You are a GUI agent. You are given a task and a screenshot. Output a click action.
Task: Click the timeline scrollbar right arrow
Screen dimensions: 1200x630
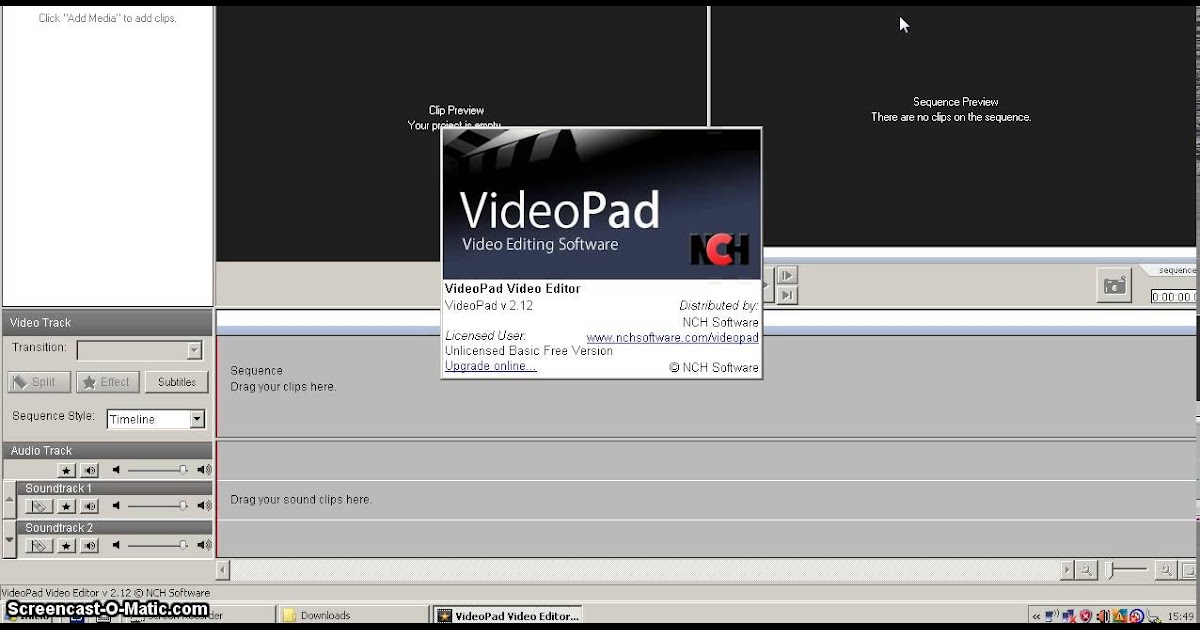[1067, 570]
